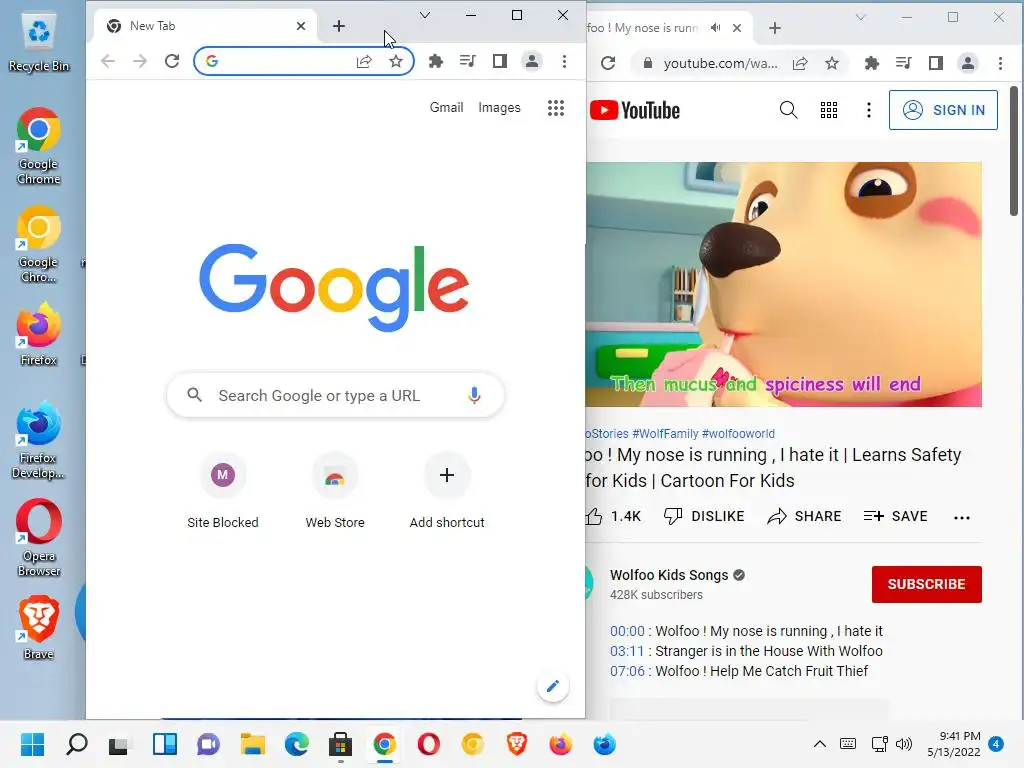
Task: Go forward in the New Tab window
Action: [x=140, y=61]
